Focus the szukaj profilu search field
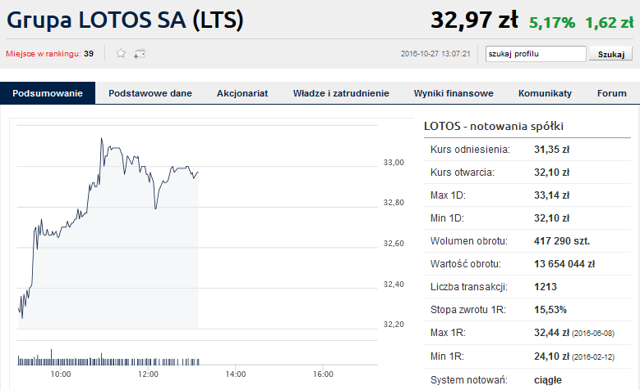The width and height of the screenshot is (640, 390). tap(536, 54)
